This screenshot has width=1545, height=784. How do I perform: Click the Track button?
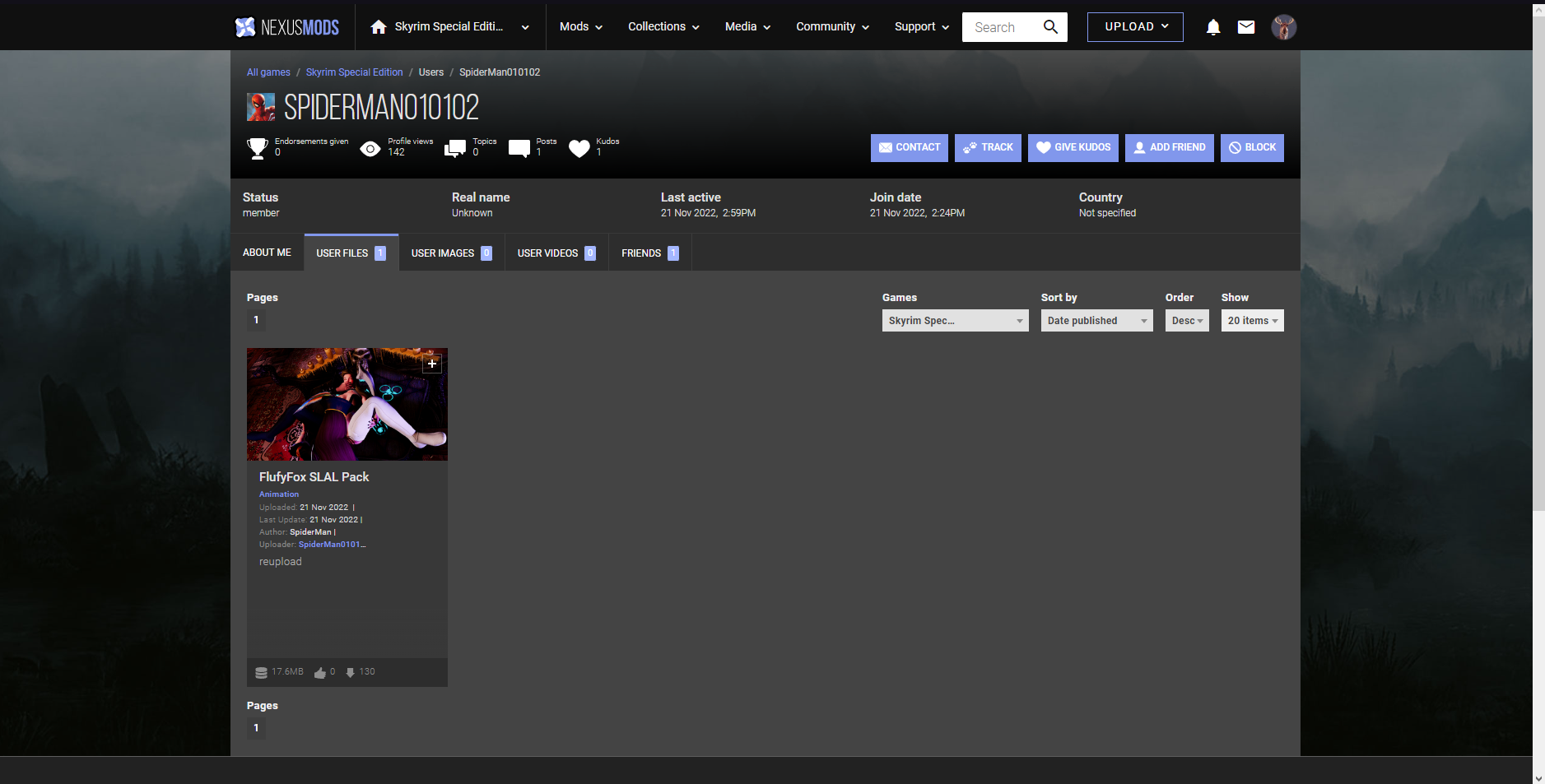coord(988,148)
